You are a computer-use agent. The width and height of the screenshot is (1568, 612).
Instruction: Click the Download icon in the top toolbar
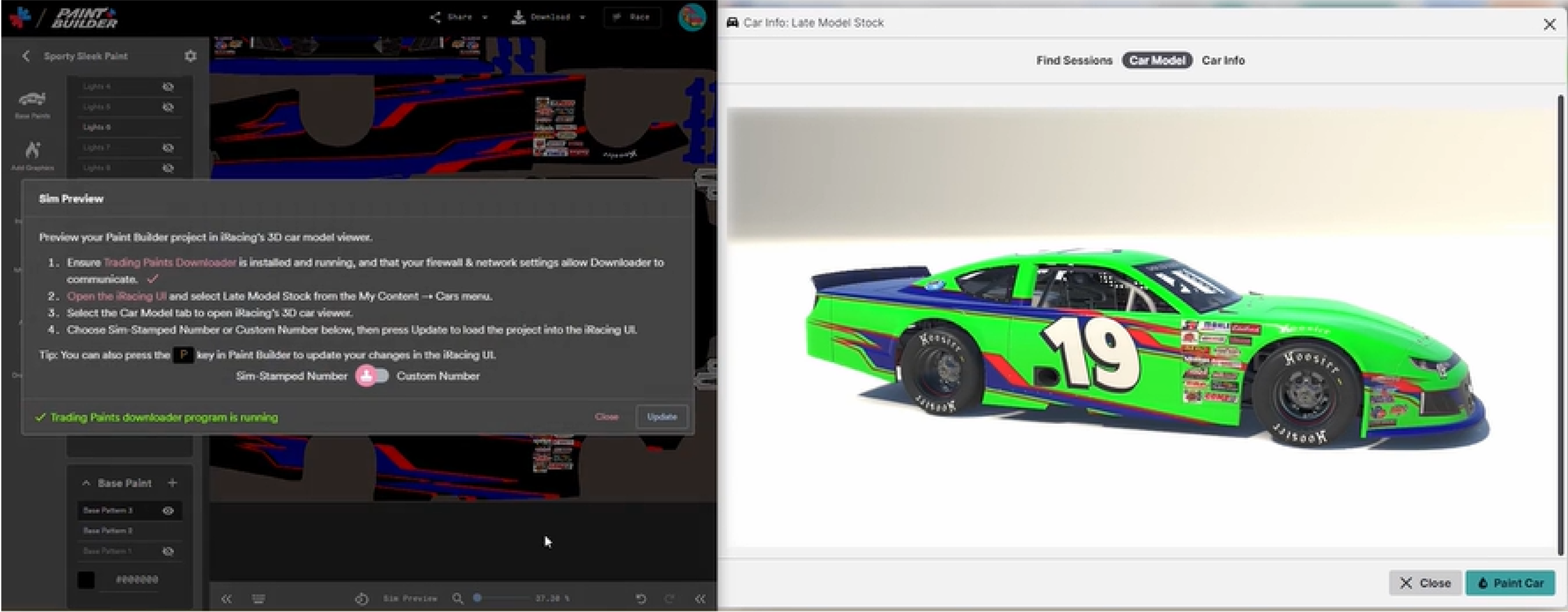[518, 17]
